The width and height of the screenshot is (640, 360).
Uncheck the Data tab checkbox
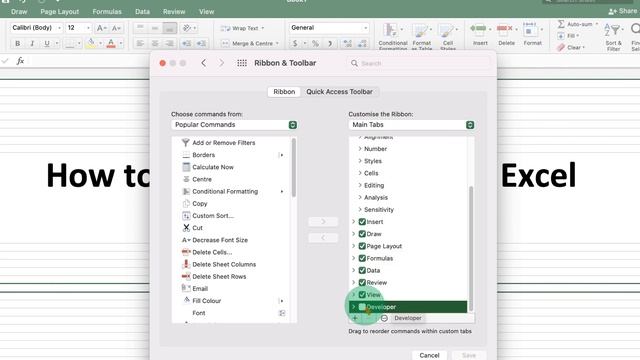[x=362, y=270]
